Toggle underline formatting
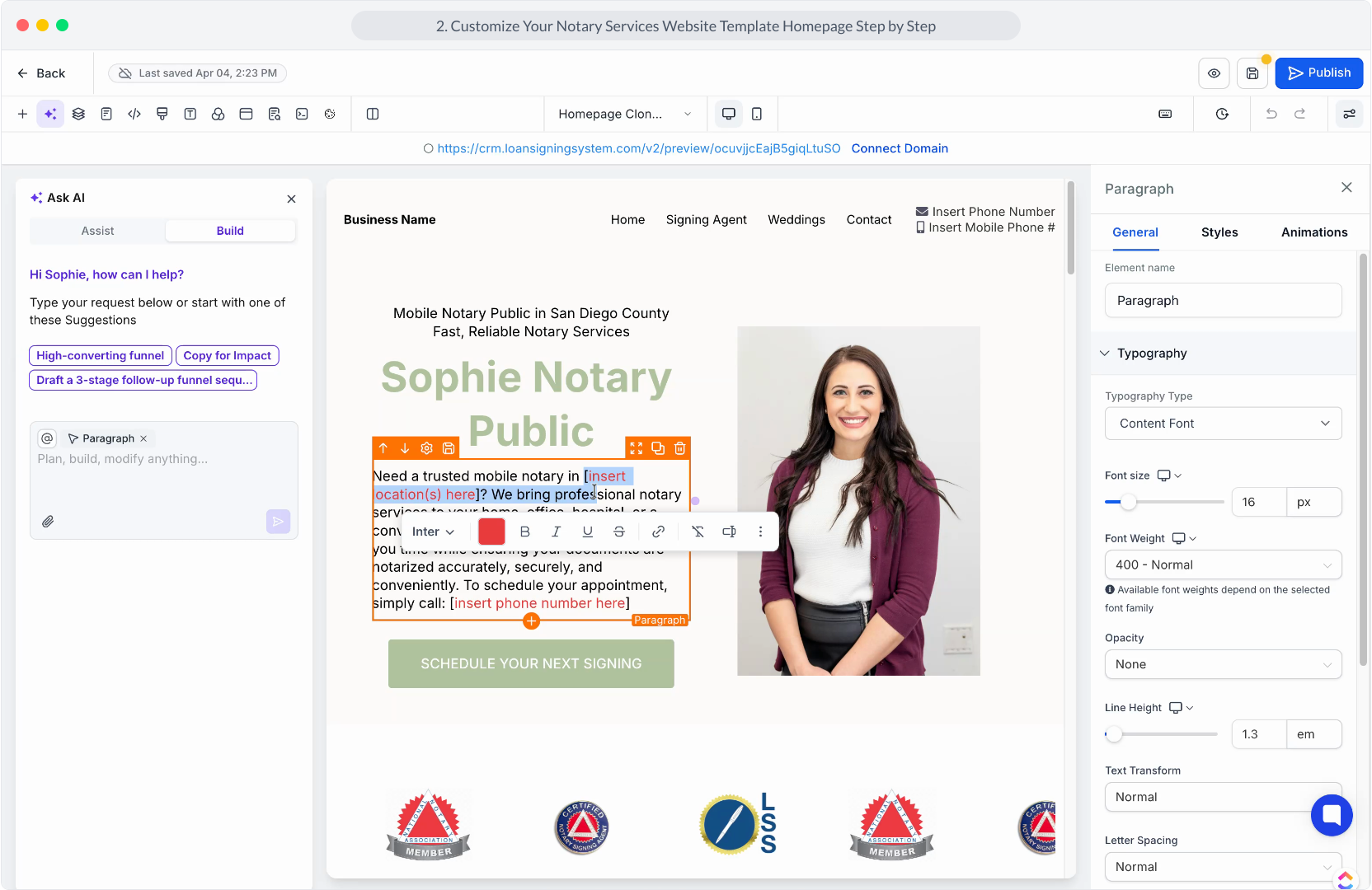This screenshot has height=890, width=1372. (587, 532)
